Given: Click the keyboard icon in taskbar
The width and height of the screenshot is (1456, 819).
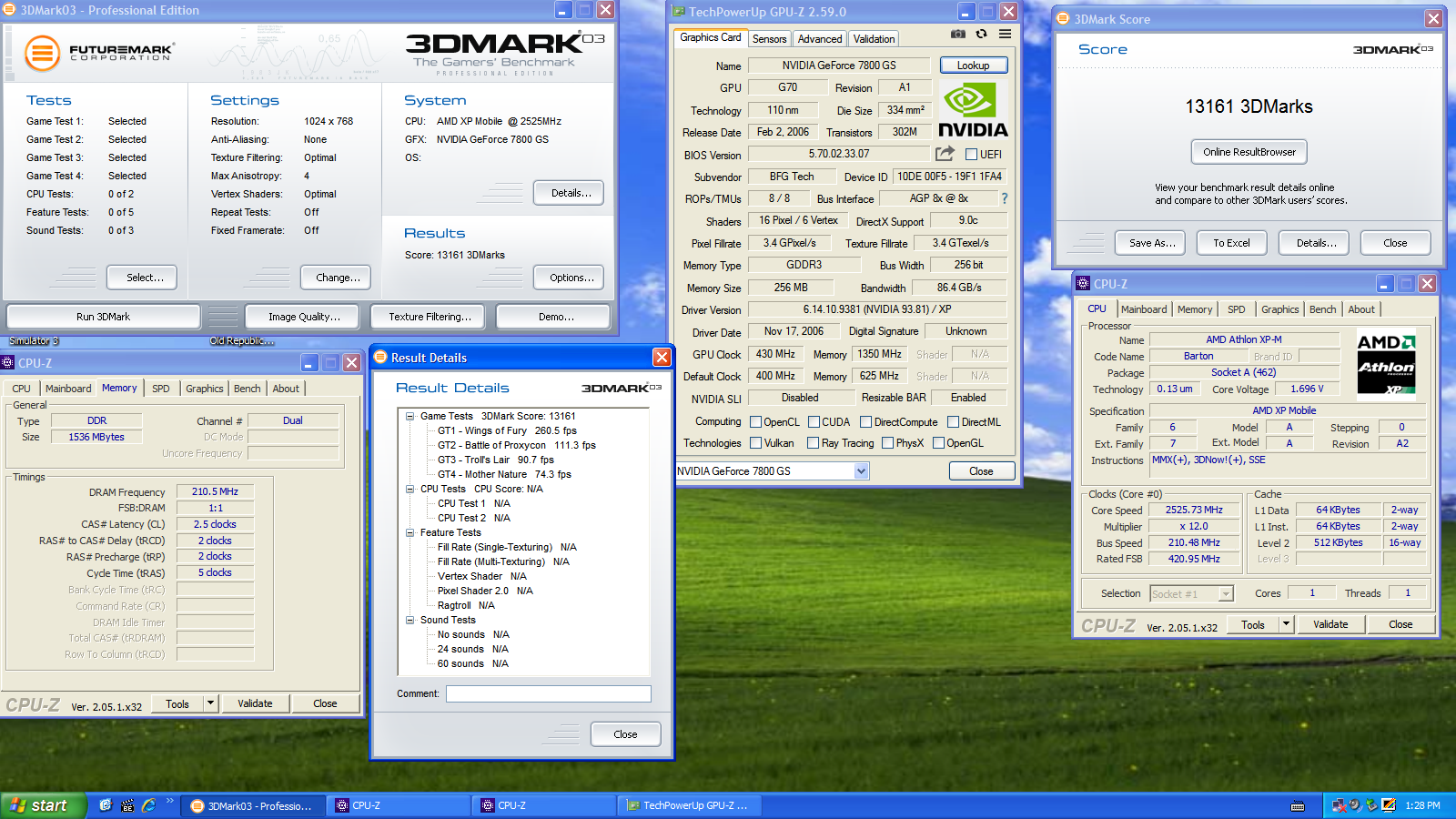Looking at the screenshot, I should [x=1298, y=806].
